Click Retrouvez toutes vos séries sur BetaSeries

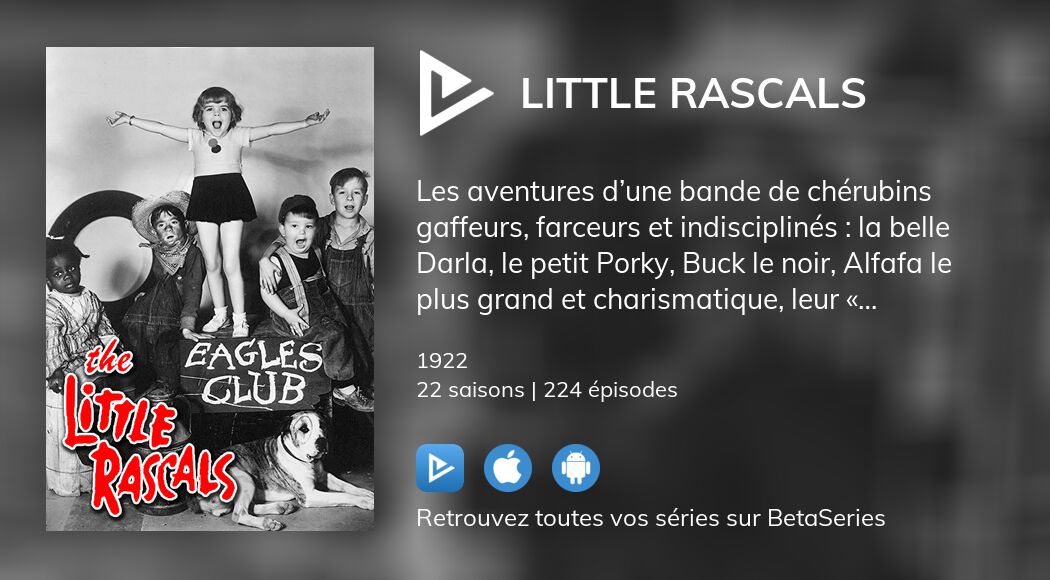pos(651,518)
